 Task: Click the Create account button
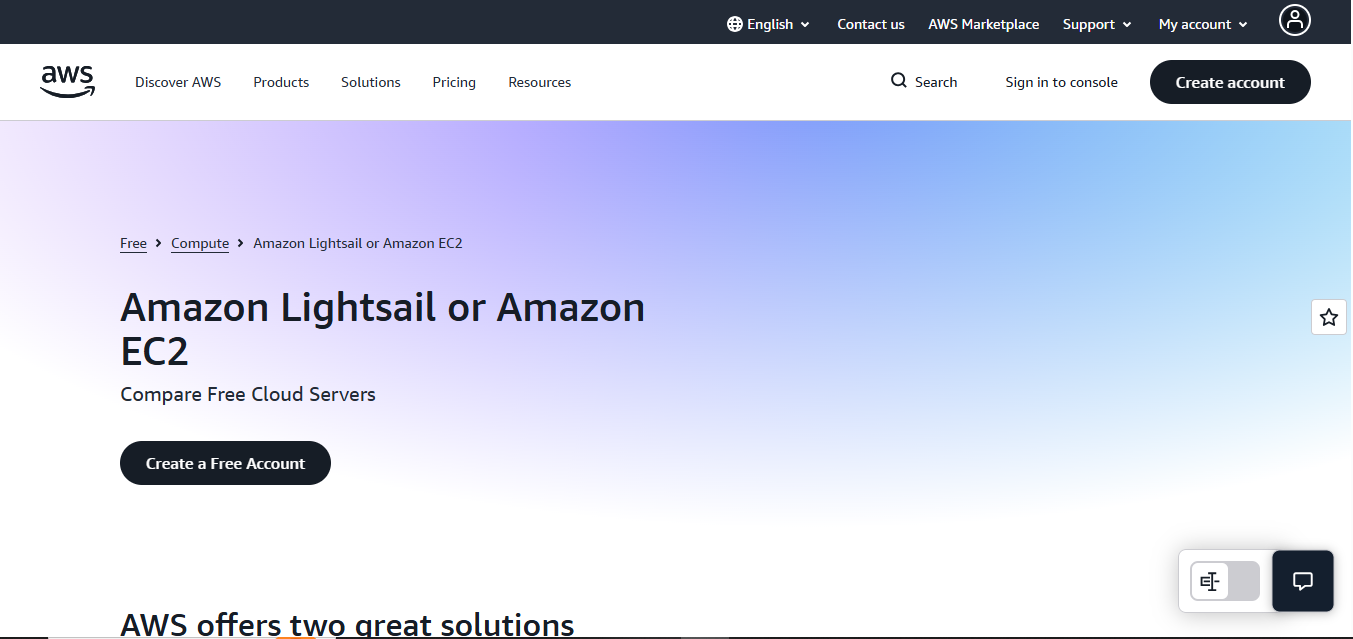(x=1230, y=82)
